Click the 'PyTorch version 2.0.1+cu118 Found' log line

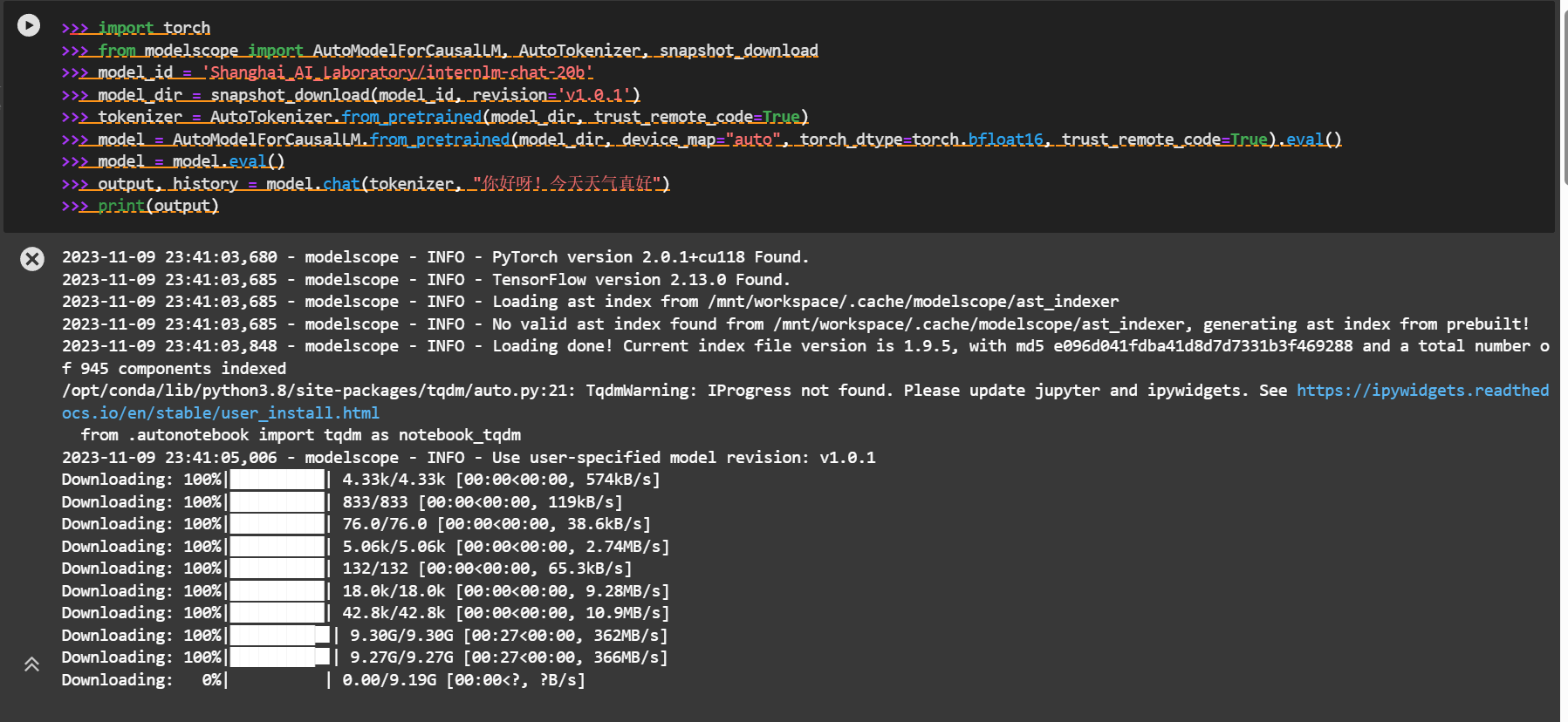[x=650, y=257]
